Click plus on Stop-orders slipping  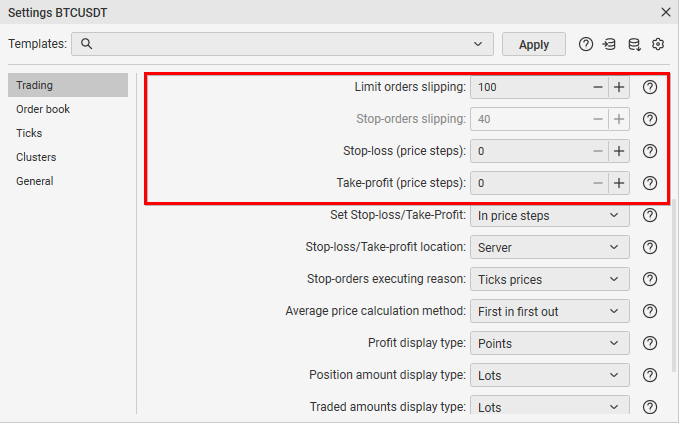point(619,119)
